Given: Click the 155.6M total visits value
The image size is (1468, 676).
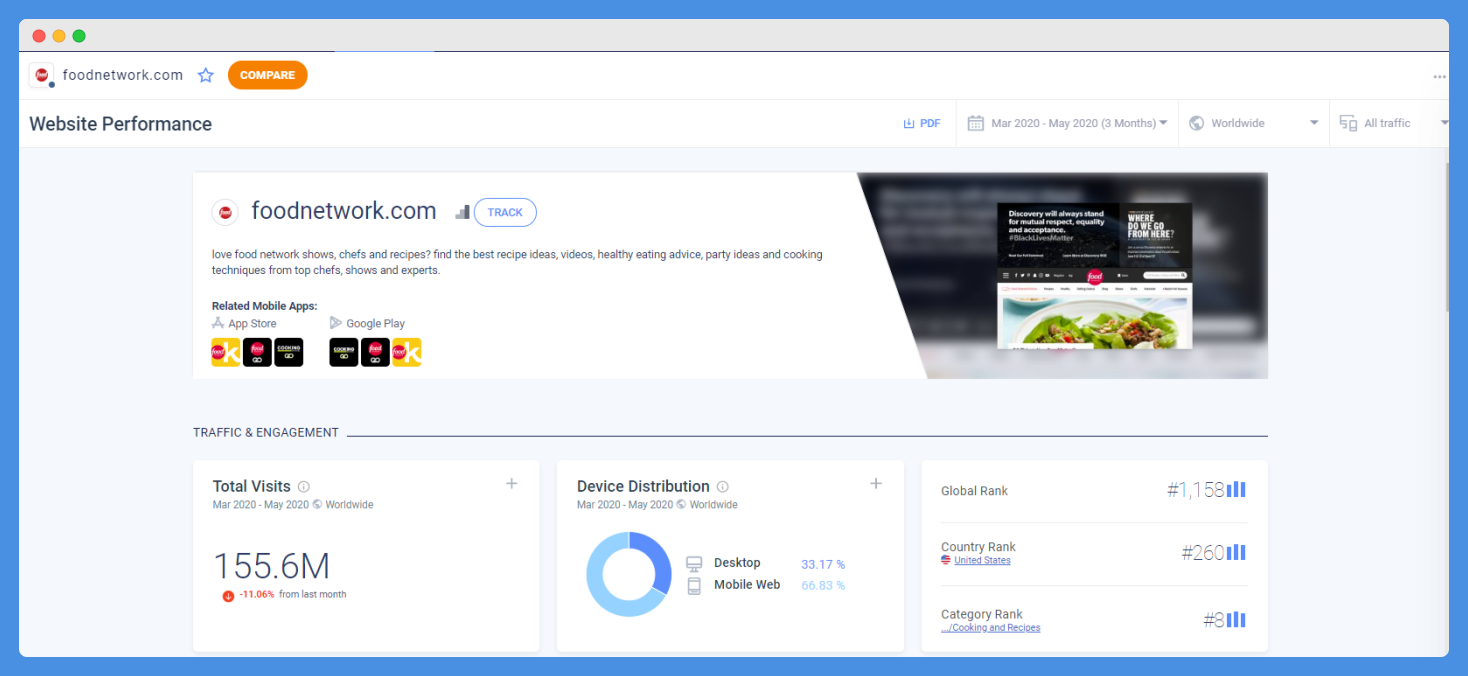Looking at the screenshot, I should 271,567.
